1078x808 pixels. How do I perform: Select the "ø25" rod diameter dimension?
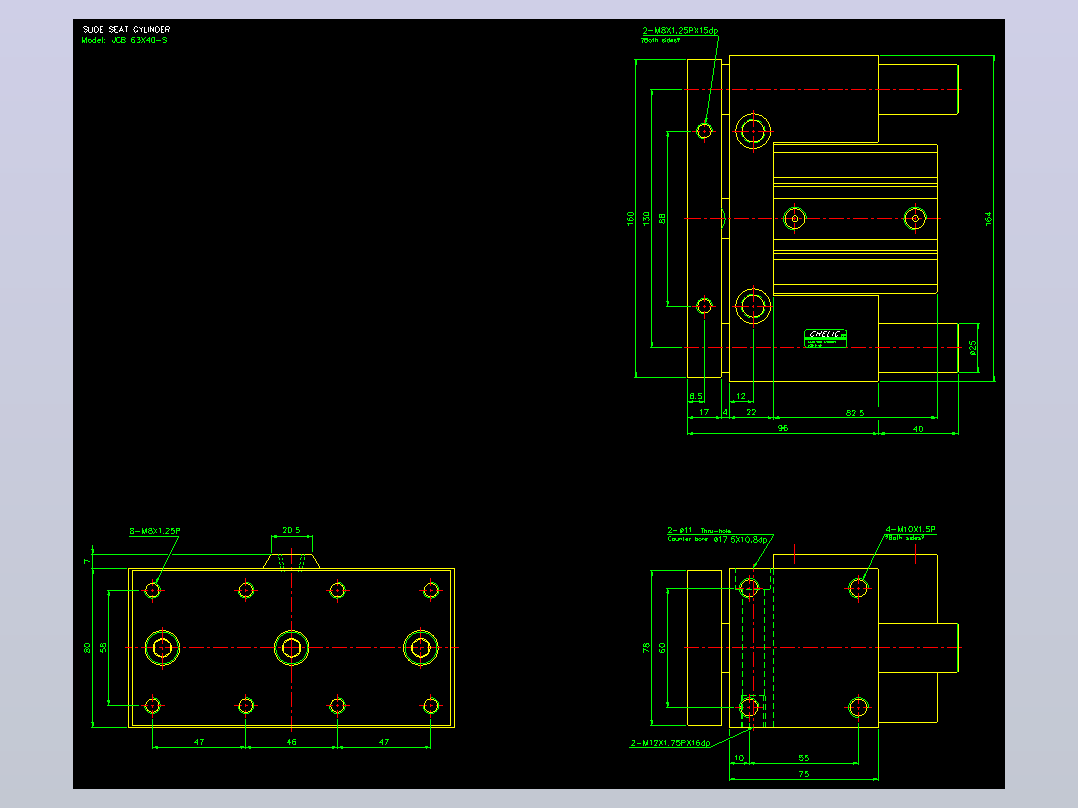click(973, 348)
